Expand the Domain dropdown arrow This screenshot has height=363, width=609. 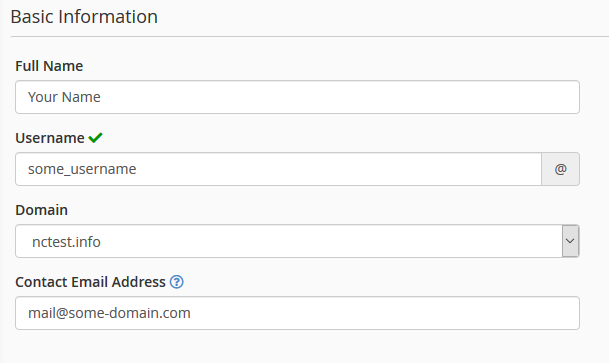570,241
